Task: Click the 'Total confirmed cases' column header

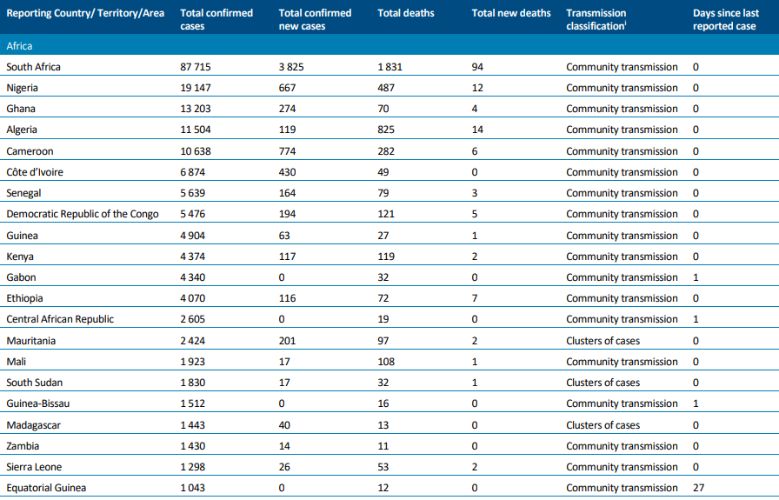Action: [x=216, y=19]
